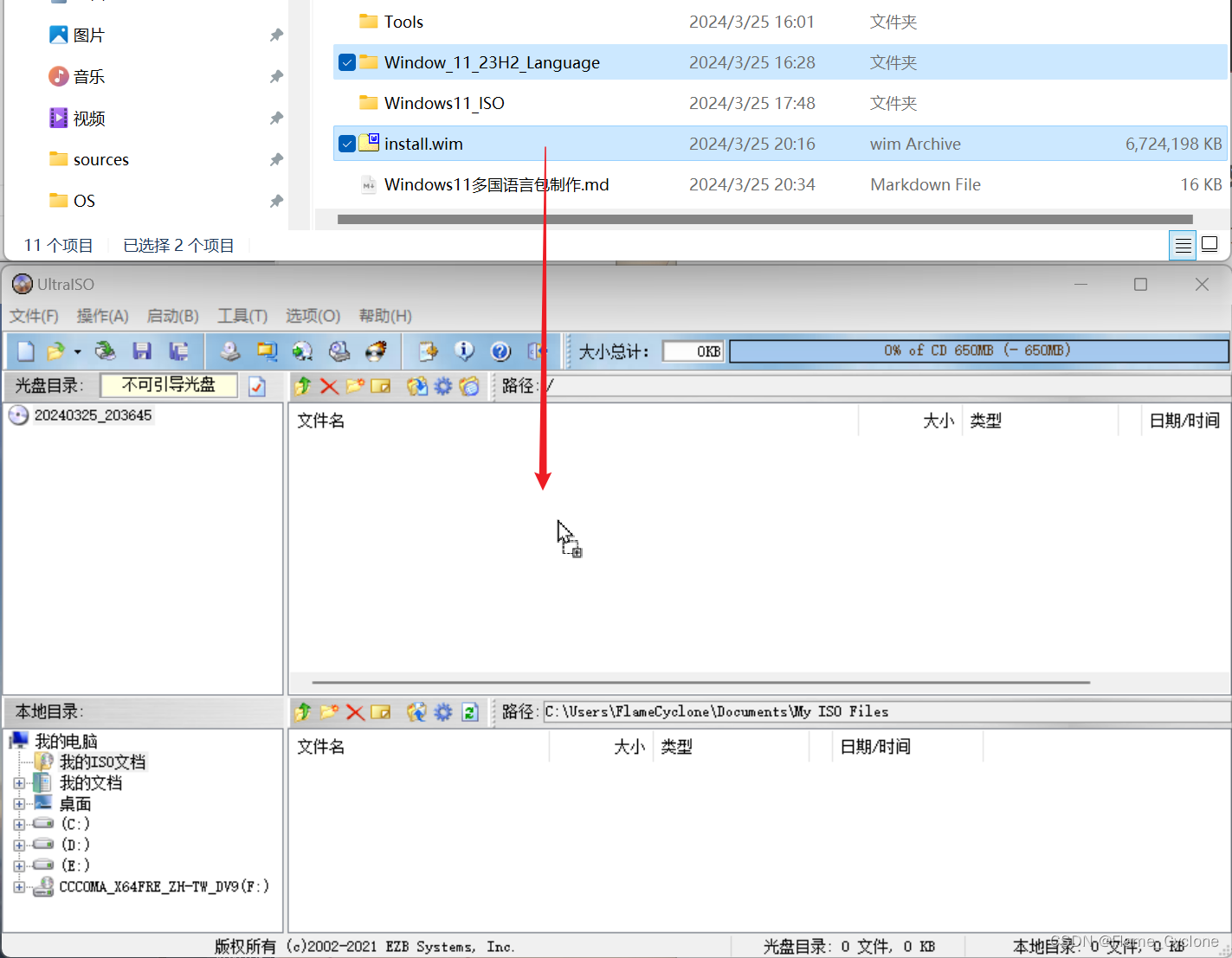Expand the (C:) drive node
Screen dimensions: 1232x958
pyautogui.click(x=19, y=825)
